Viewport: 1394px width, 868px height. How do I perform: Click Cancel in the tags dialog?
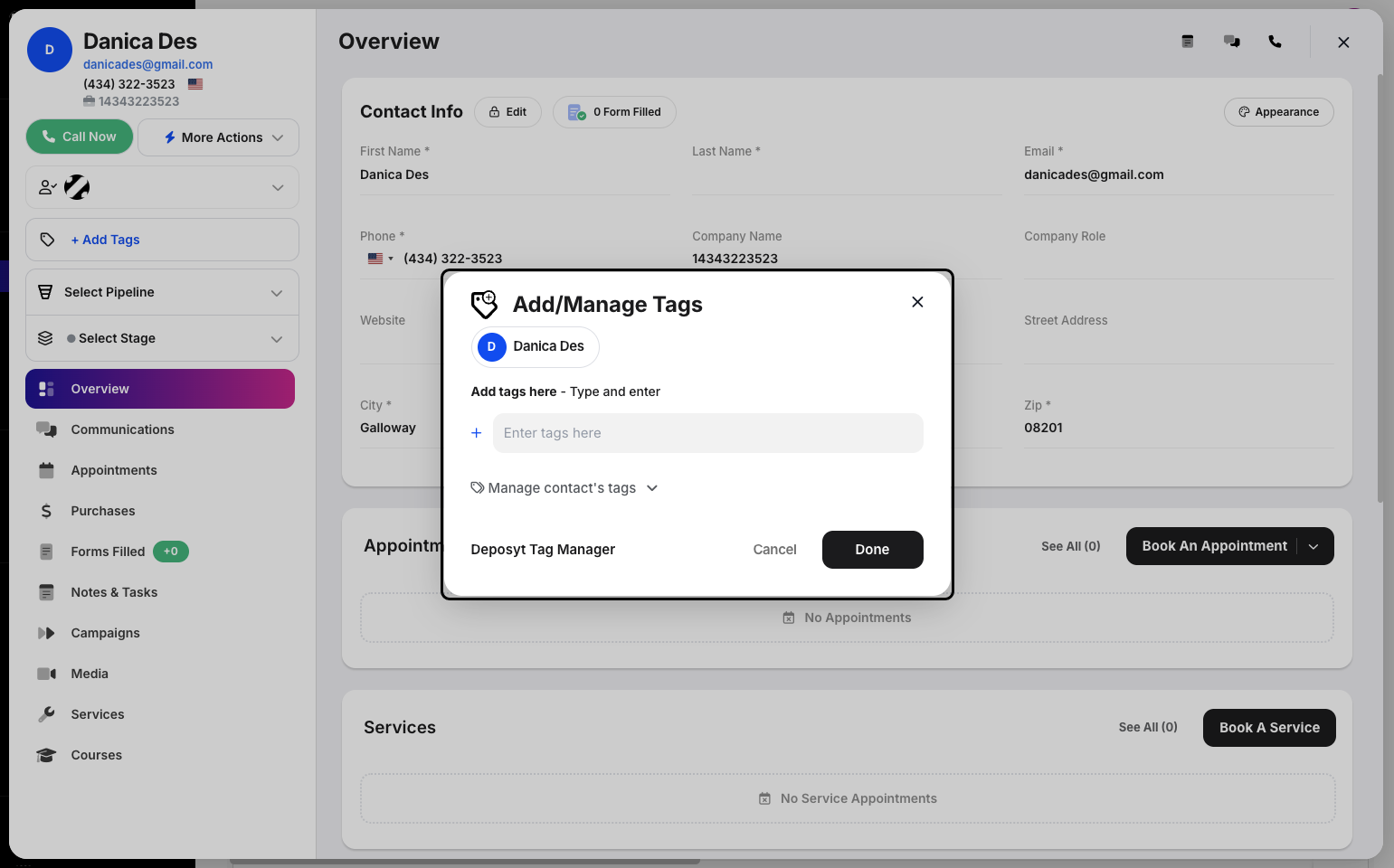click(774, 550)
